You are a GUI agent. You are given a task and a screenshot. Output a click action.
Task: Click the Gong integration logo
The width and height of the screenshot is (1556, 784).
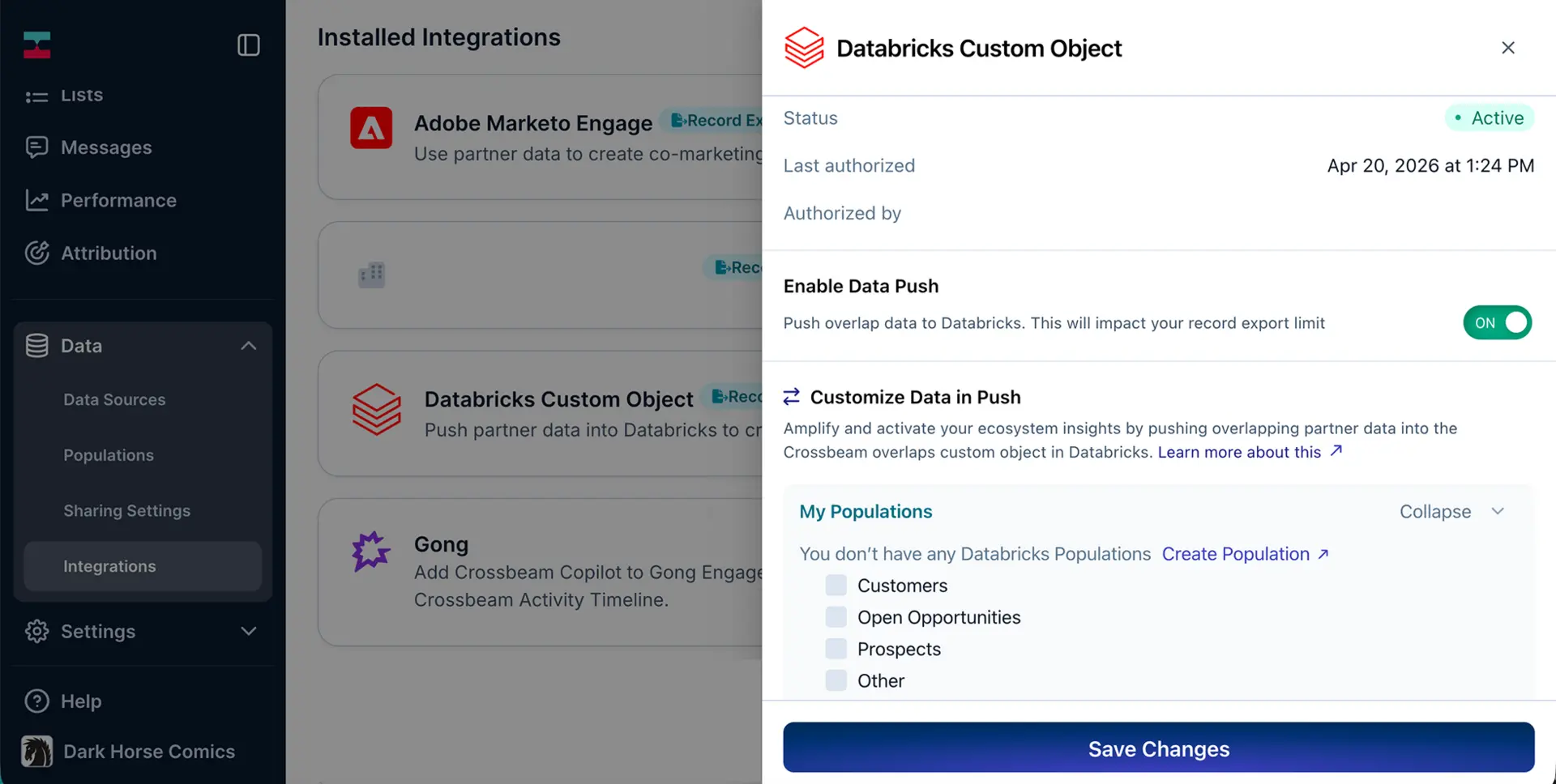point(371,552)
